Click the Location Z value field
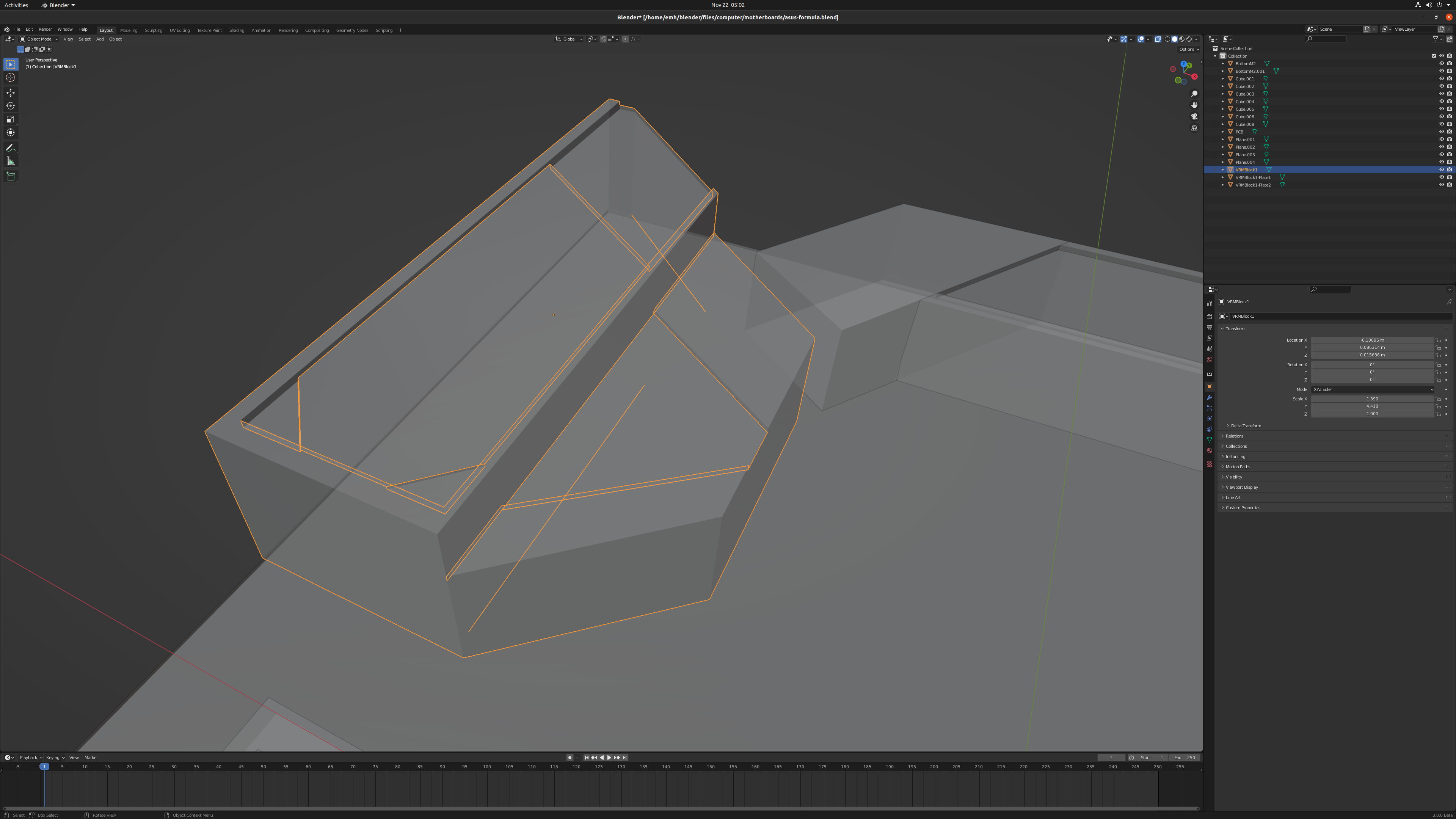 coord(1372,355)
